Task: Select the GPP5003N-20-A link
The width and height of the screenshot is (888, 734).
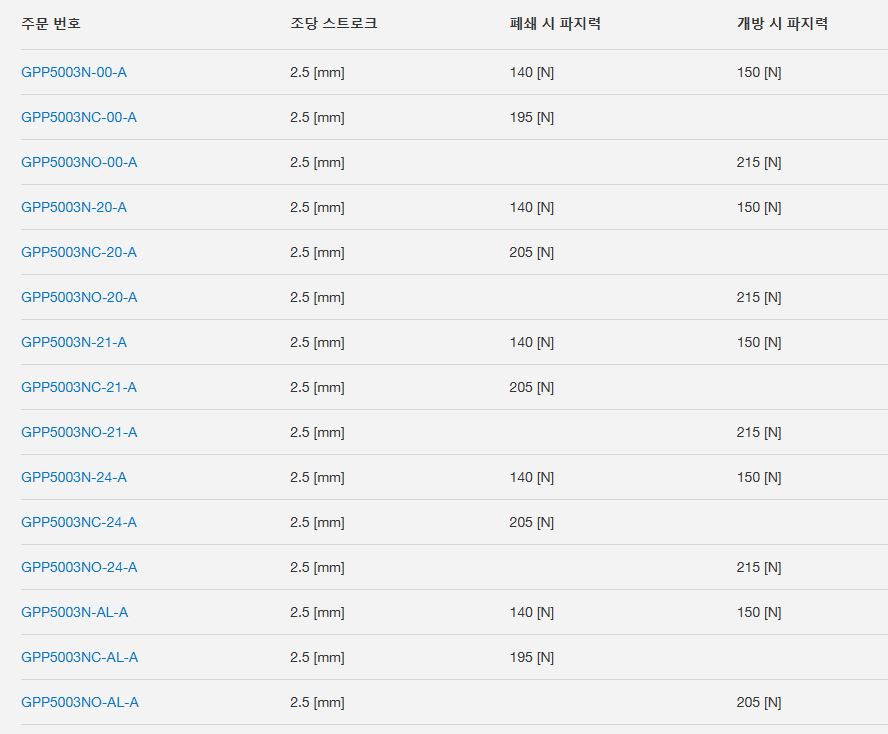Action: 74,207
